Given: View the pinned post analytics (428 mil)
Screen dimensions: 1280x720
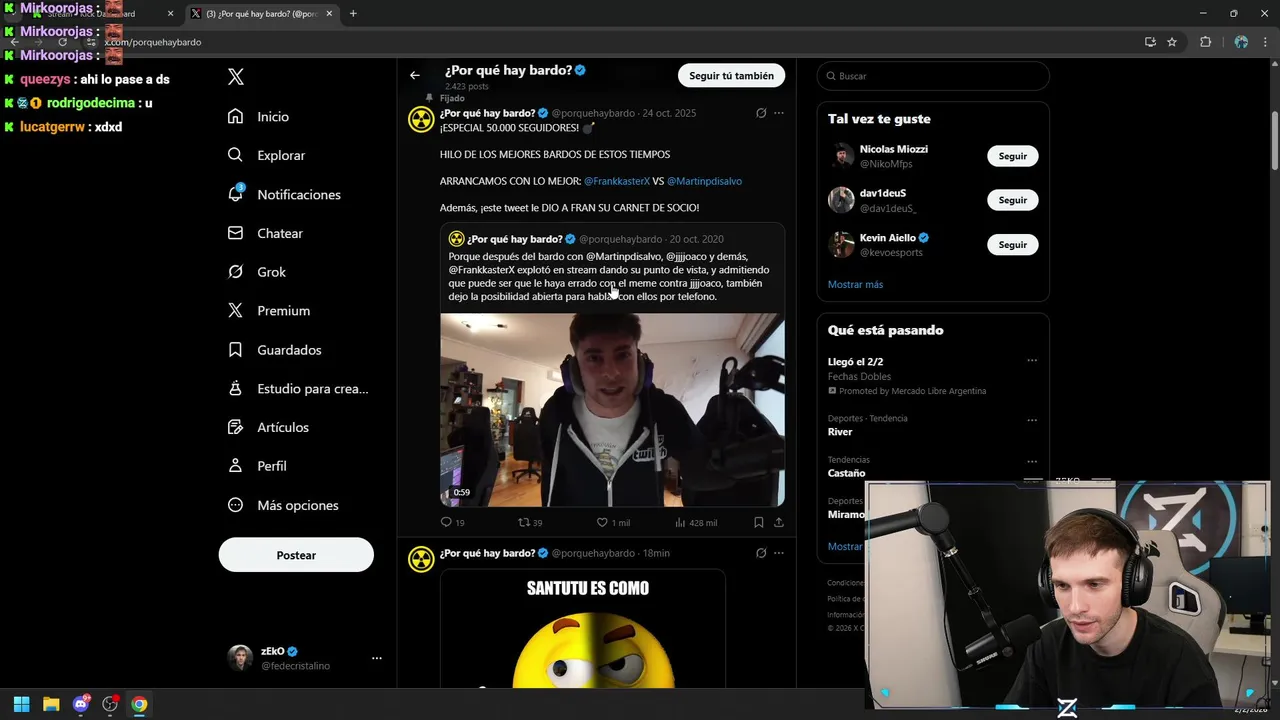Looking at the screenshot, I should pos(696,522).
